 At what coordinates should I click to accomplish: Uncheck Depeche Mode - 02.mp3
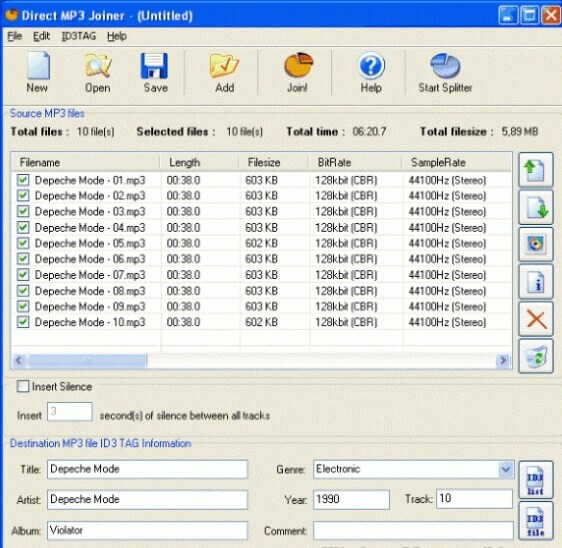tap(23, 195)
